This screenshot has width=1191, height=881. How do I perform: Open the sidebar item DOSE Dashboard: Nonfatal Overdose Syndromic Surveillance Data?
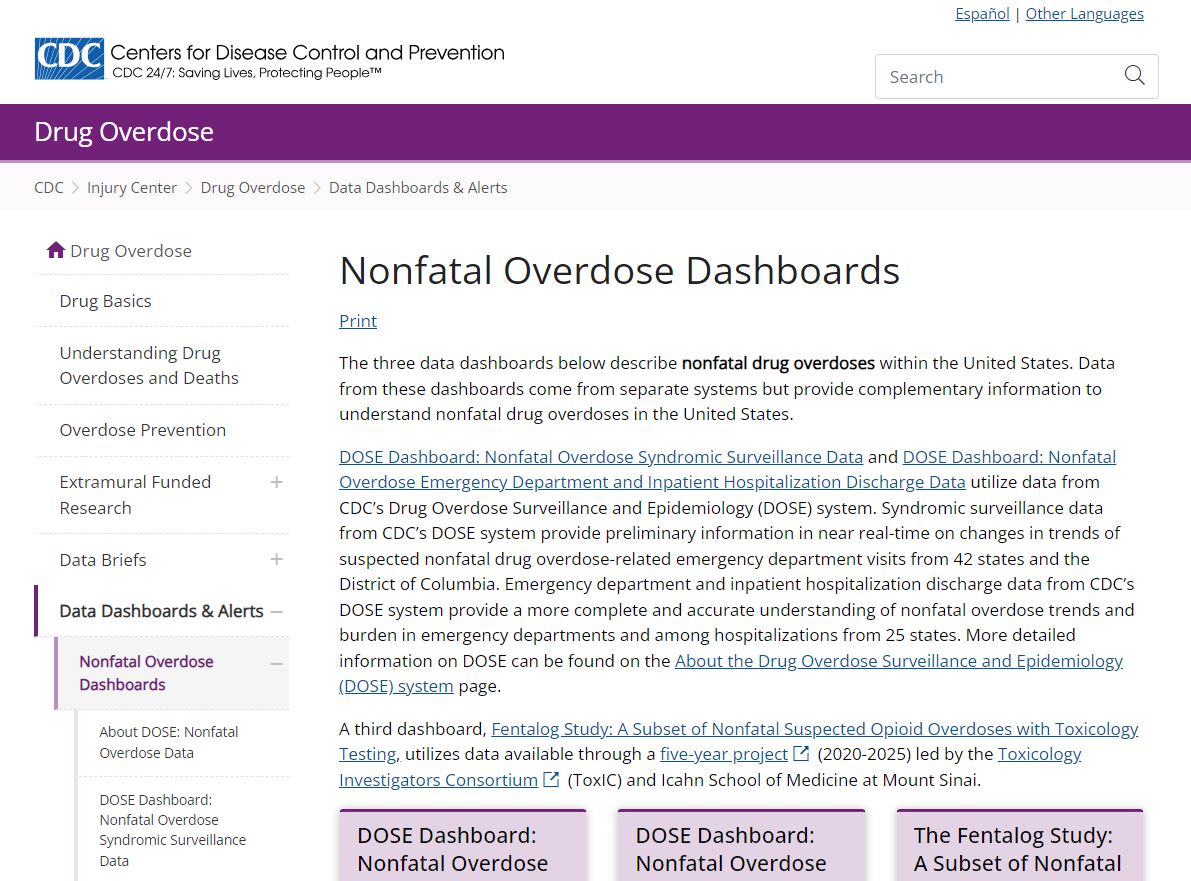click(x=172, y=830)
